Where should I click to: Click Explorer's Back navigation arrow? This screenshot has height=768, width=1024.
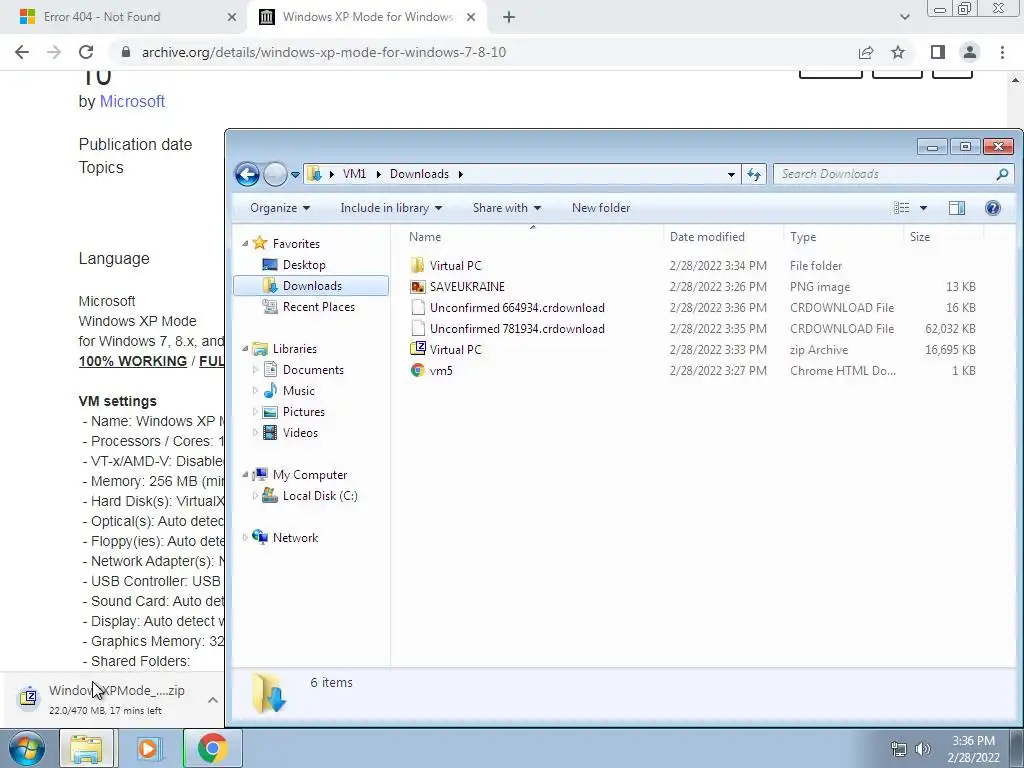tap(248, 174)
